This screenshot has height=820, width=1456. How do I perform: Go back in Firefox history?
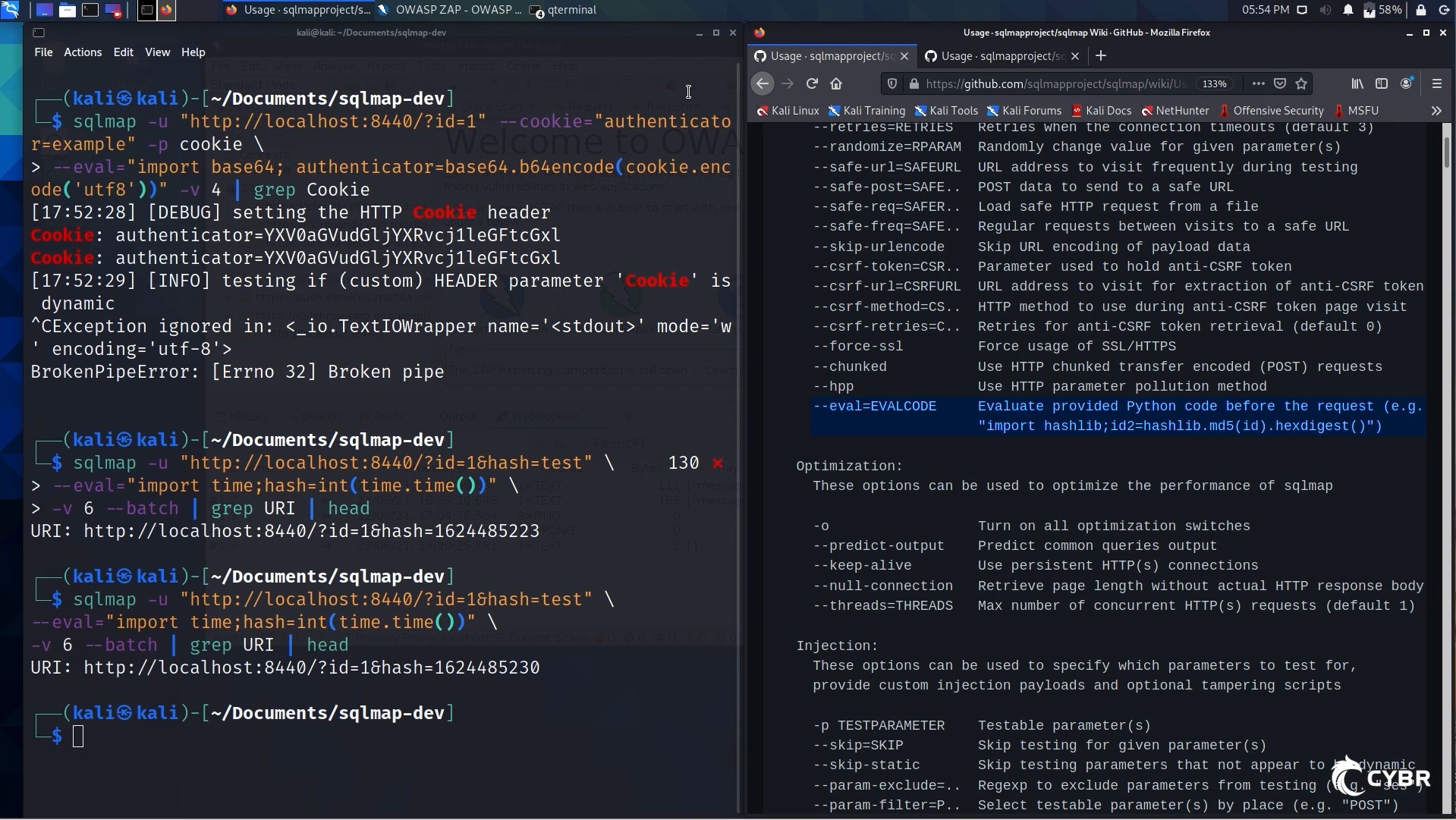click(x=763, y=83)
